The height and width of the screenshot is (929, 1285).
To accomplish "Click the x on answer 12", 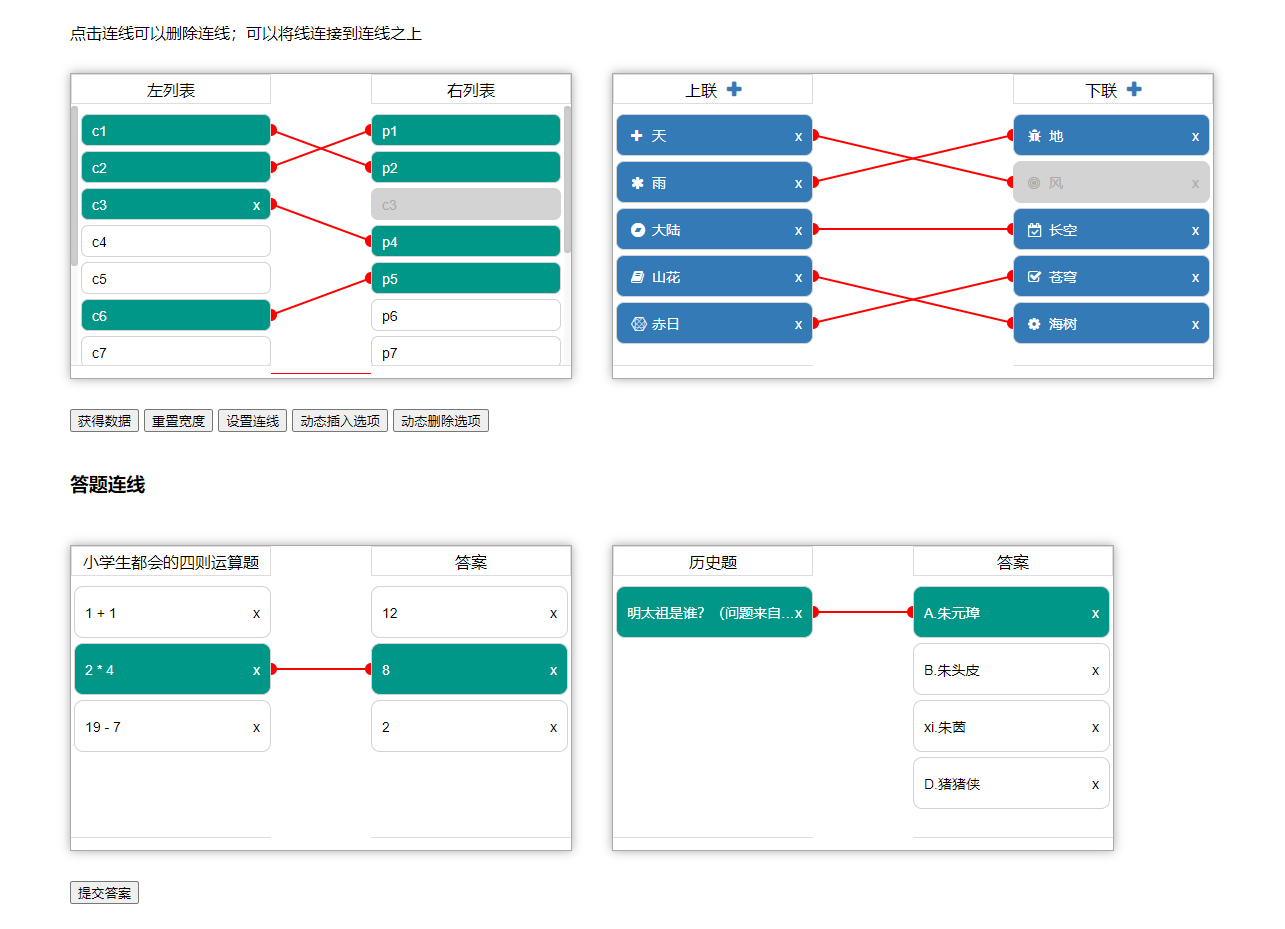I will tap(553, 613).
